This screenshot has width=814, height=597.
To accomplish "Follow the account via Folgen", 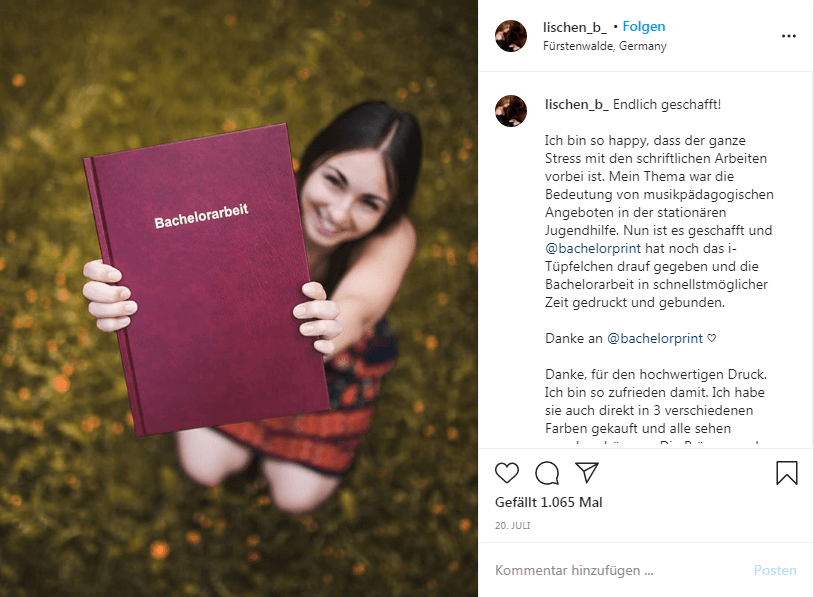I will [x=644, y=26].
